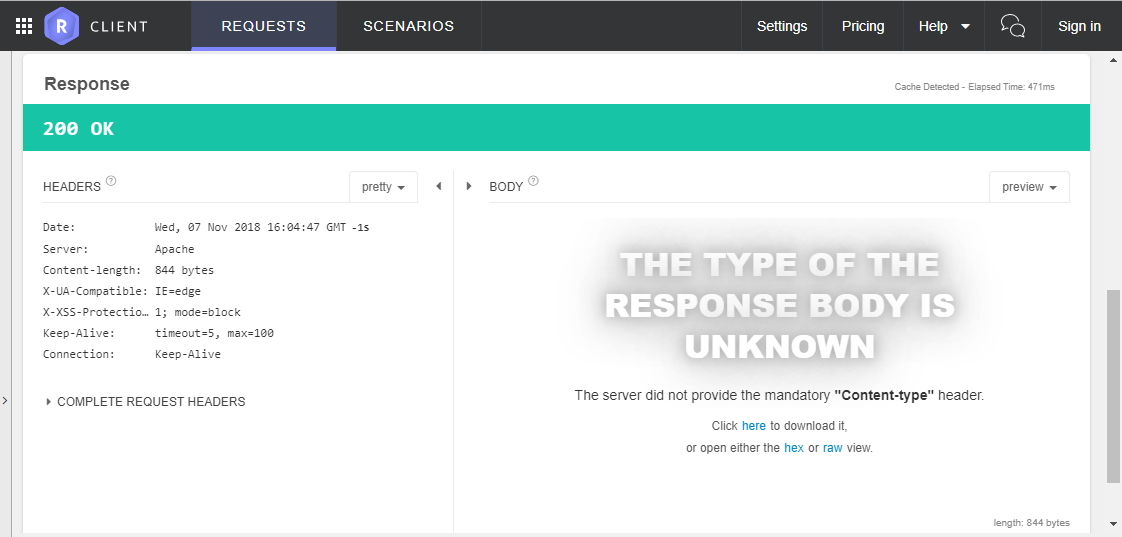The width and height of the screenshot is (1122, 537).
Task: Click the vertical scrollbar thumb
Action: 1113,385
